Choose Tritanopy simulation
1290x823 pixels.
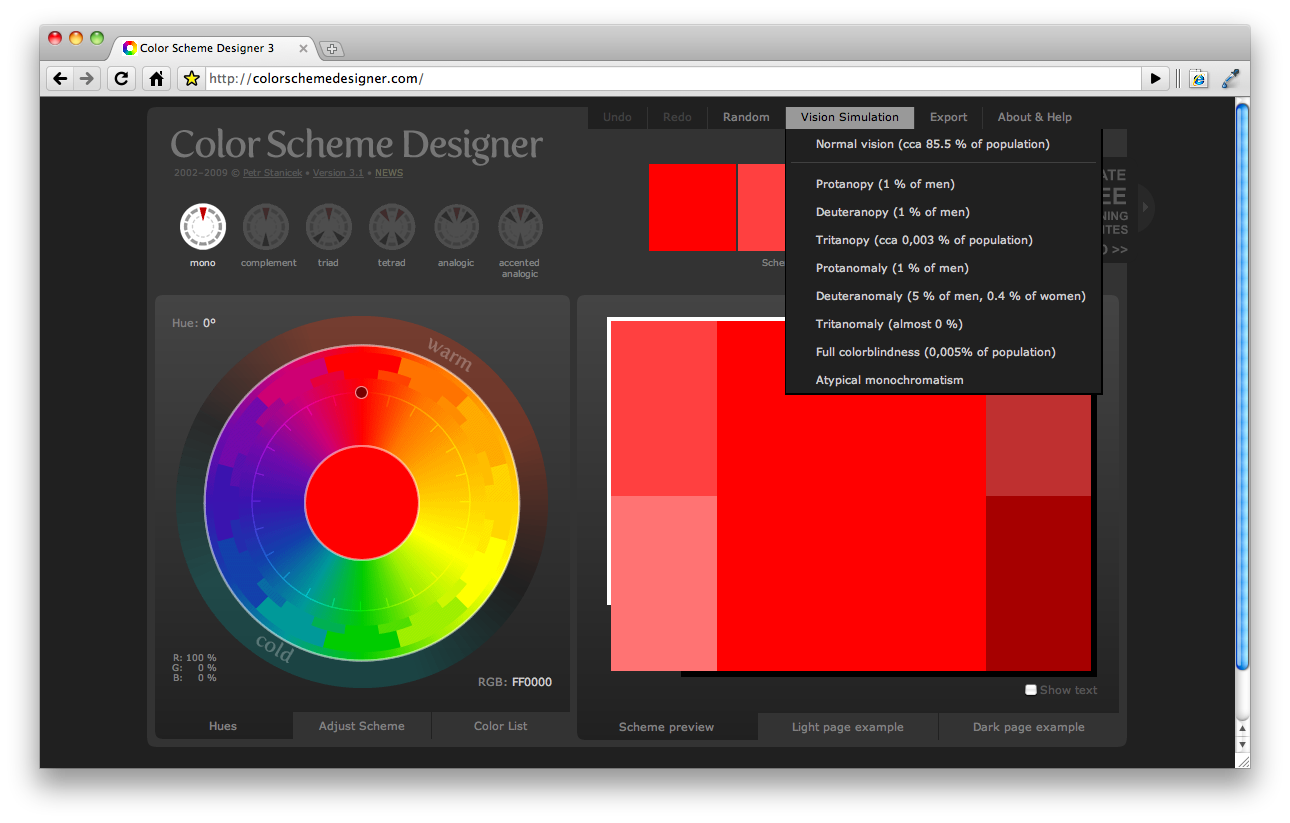point(924,240)
